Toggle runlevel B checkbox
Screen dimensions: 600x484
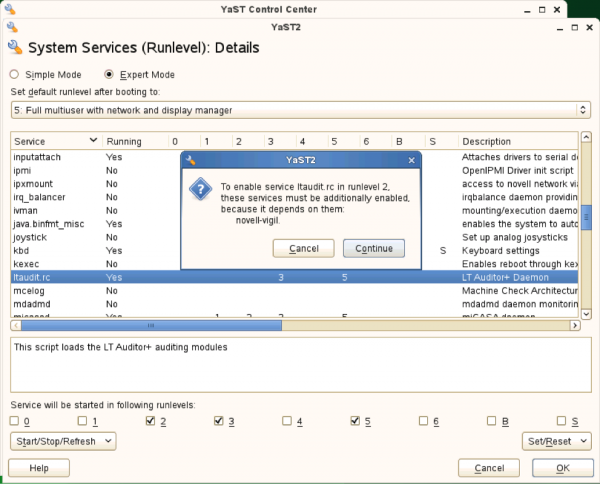tap(491, 421)
